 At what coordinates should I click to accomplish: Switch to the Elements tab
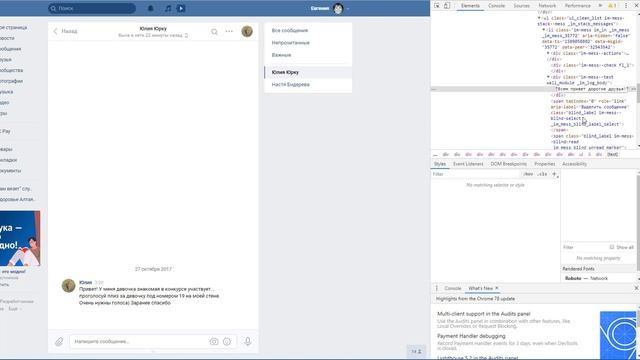(470, 6)
